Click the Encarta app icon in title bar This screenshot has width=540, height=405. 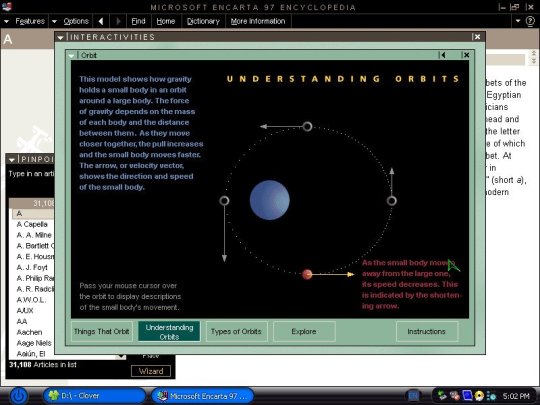[7, 6]
